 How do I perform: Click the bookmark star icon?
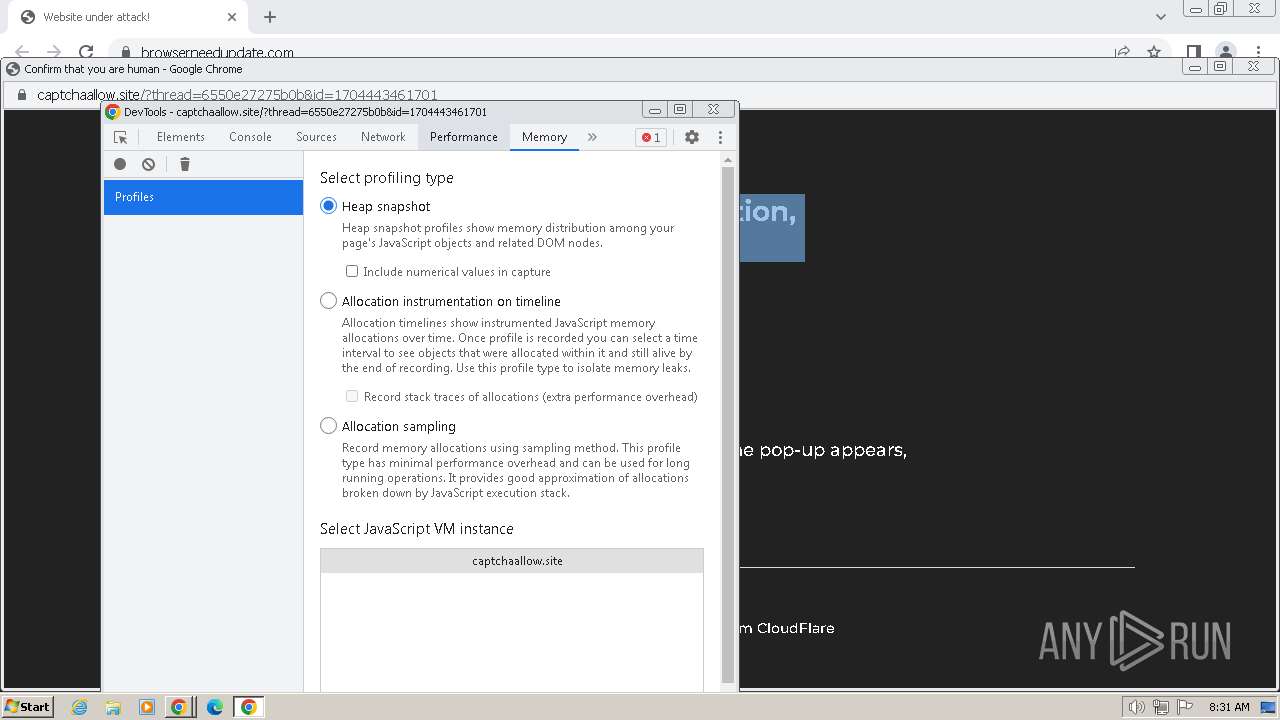[1154, 52]
